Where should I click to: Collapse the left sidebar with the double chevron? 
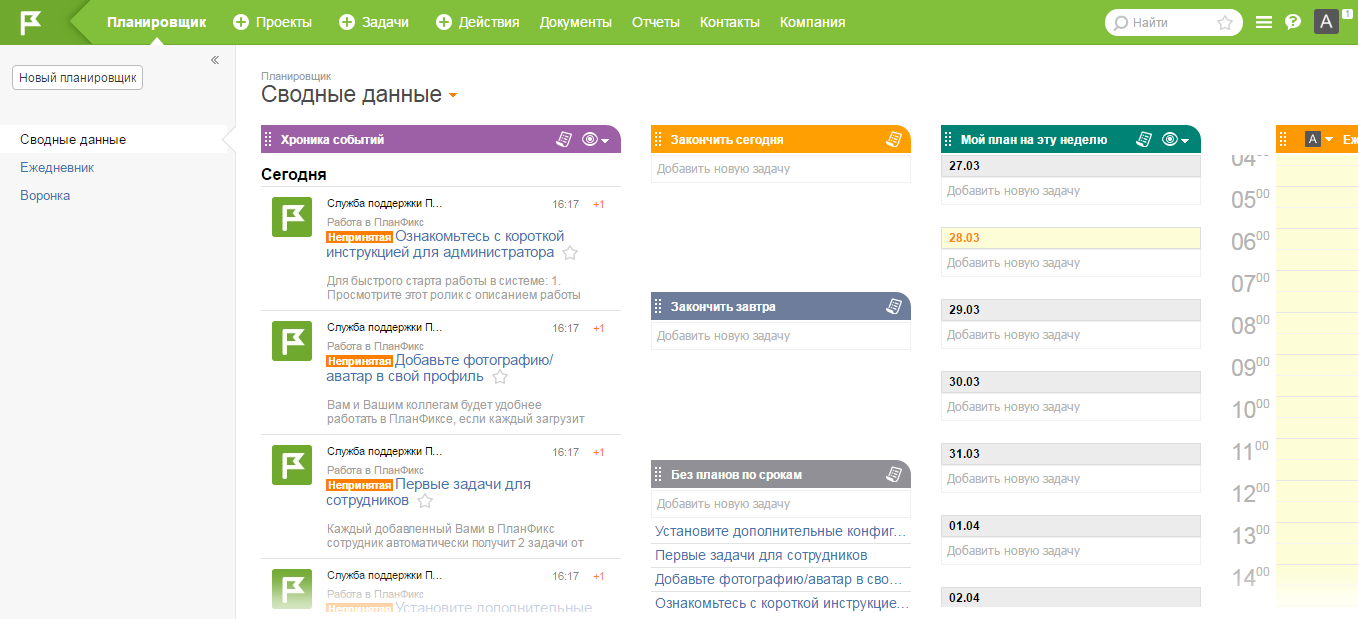214,60
